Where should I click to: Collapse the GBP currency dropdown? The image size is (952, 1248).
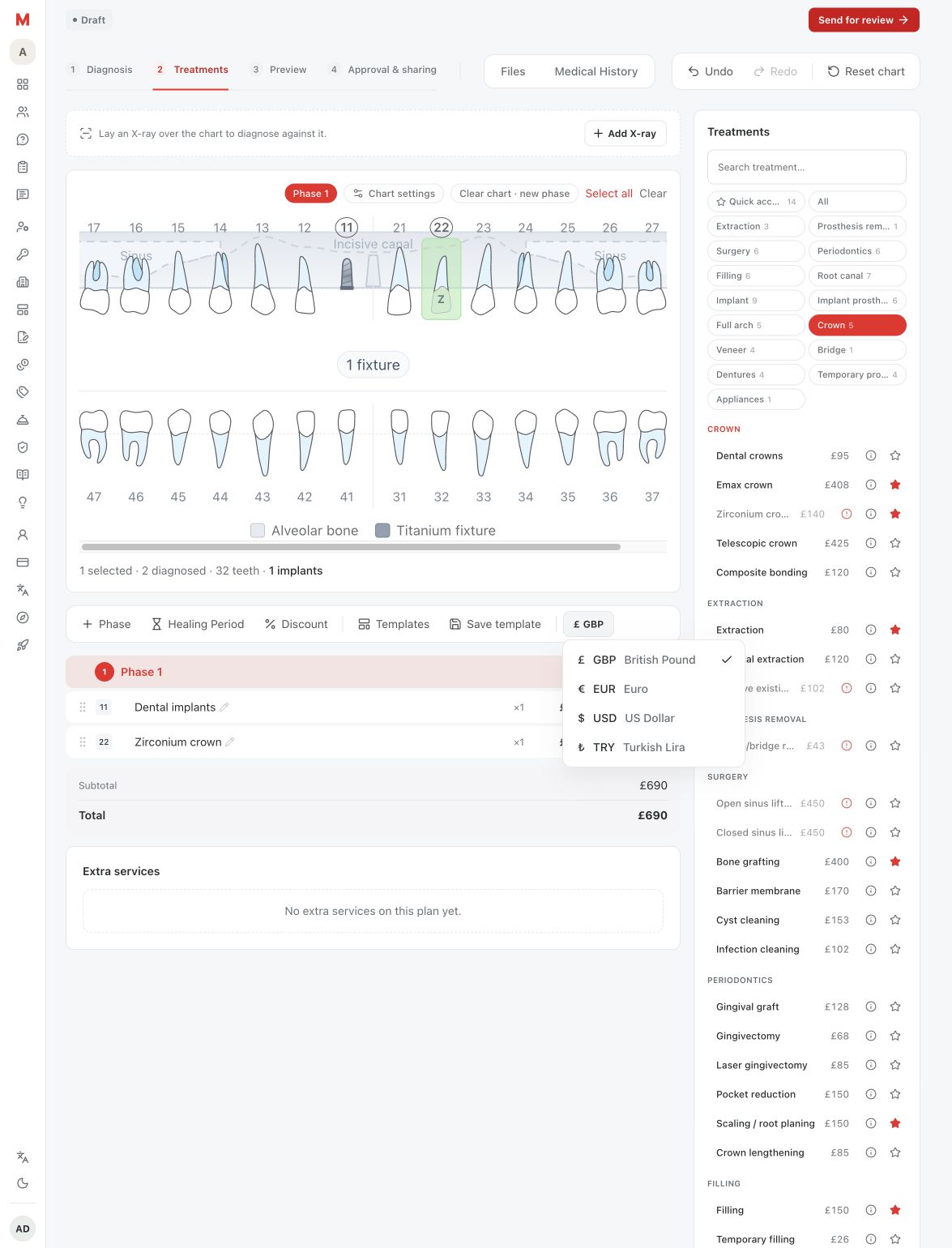point(588,624)
